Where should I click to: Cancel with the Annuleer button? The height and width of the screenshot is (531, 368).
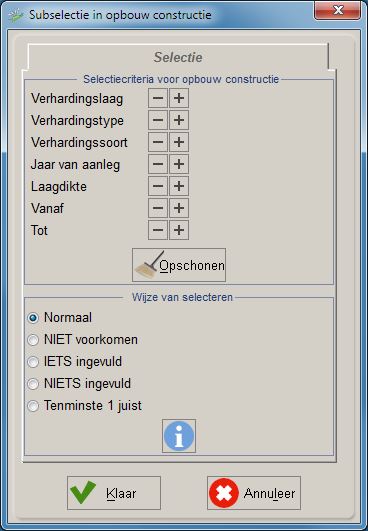coord(254,493)
